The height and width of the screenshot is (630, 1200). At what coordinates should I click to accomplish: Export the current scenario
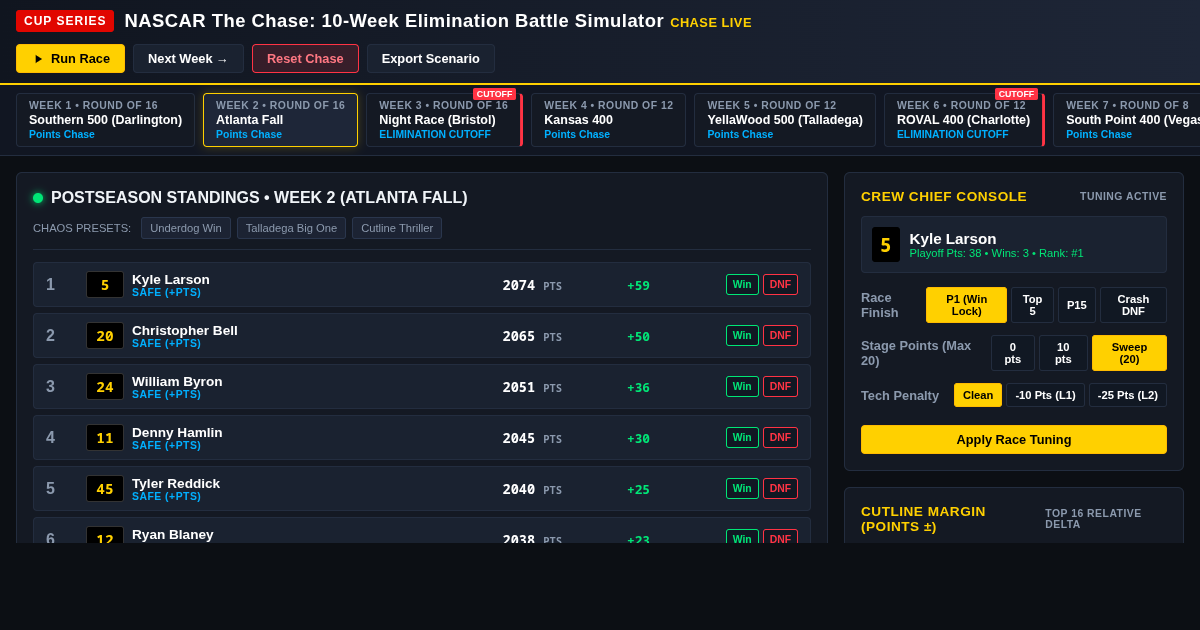pos(431,58)
